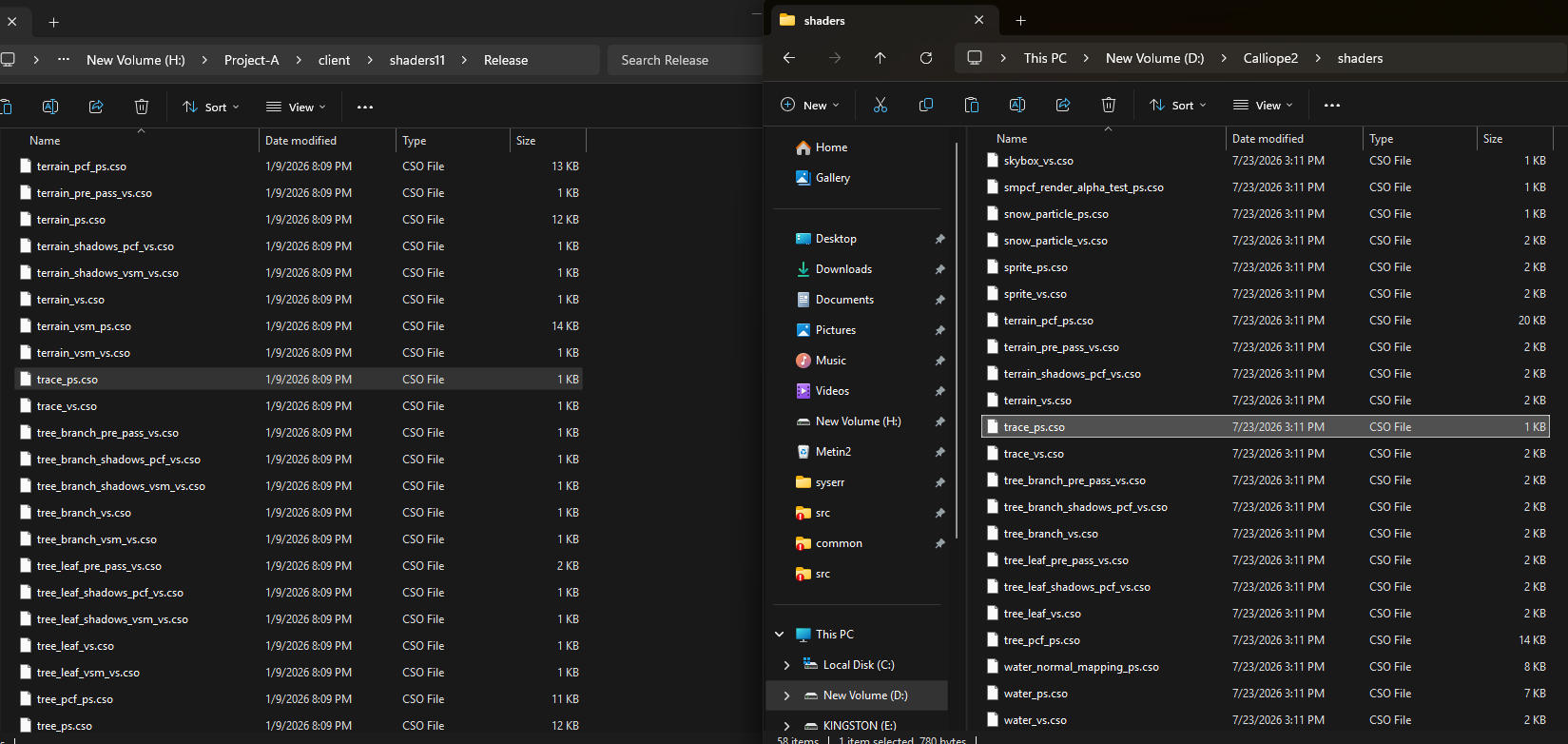Navigate back in the shaders window
The height and width of the screenshot is (744, 1568).
789,58
